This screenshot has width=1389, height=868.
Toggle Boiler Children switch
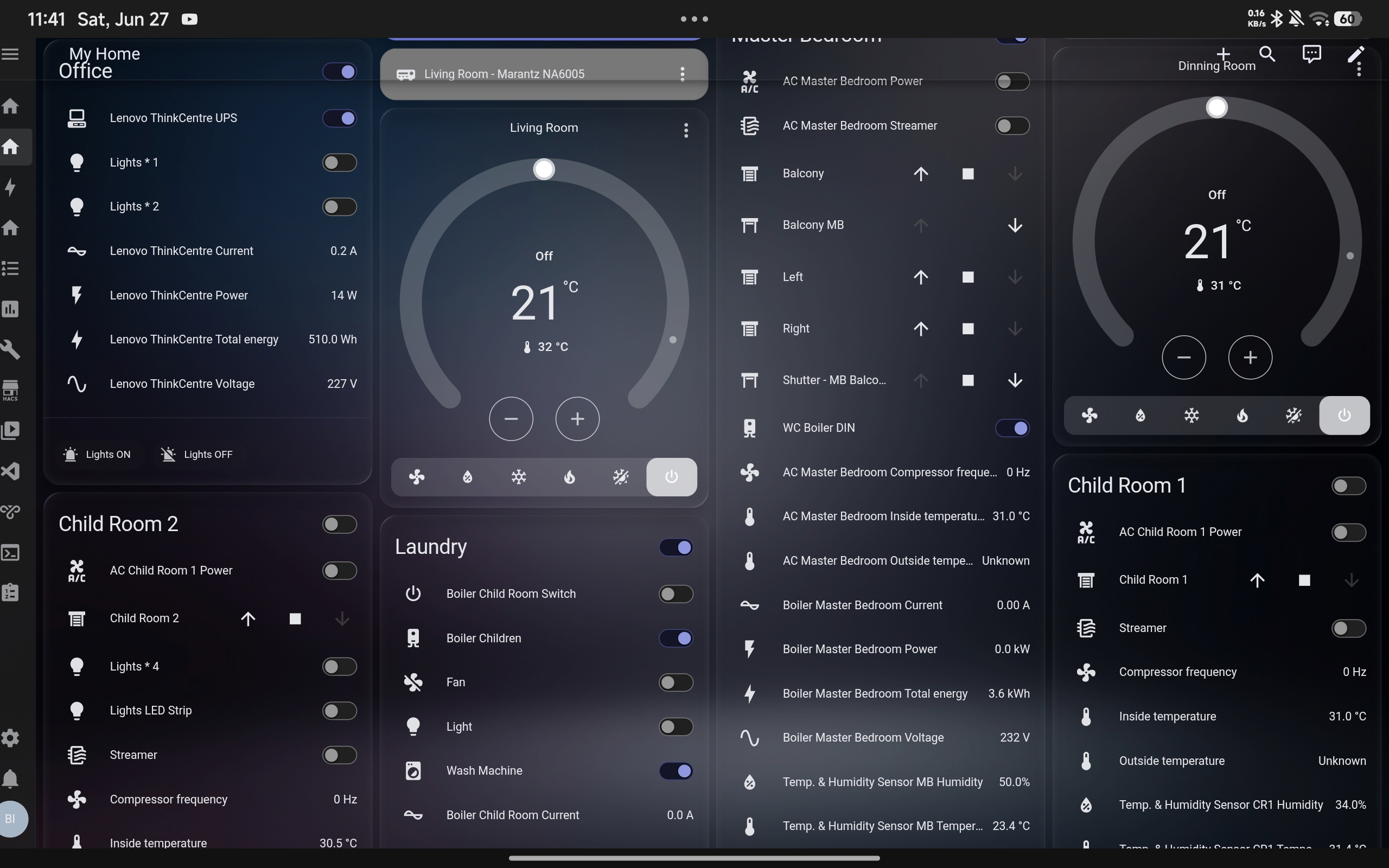[x=676, y=638]
